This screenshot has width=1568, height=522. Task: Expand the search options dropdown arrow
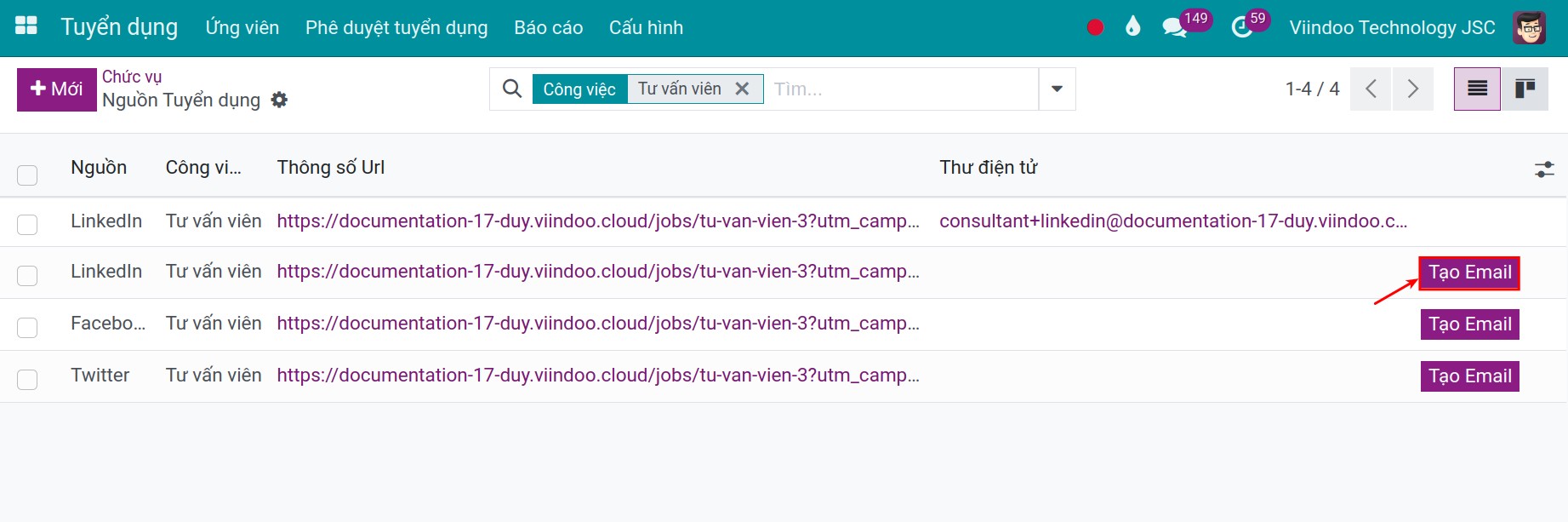1057,89
